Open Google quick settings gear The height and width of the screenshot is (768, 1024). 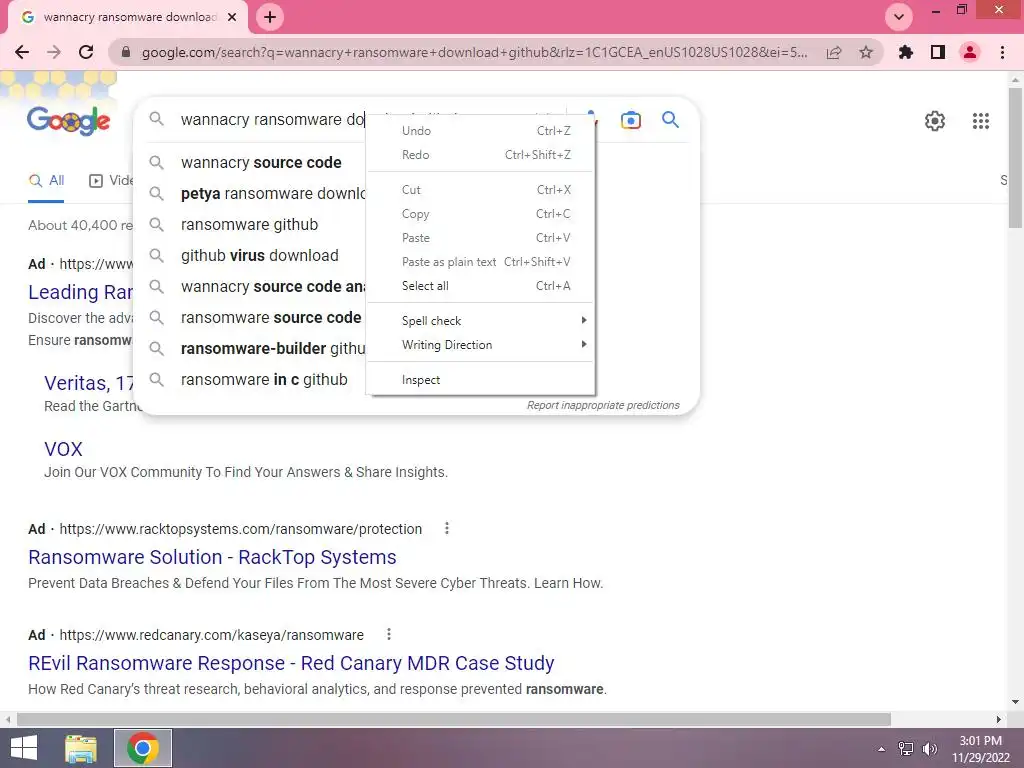[935, 121]
